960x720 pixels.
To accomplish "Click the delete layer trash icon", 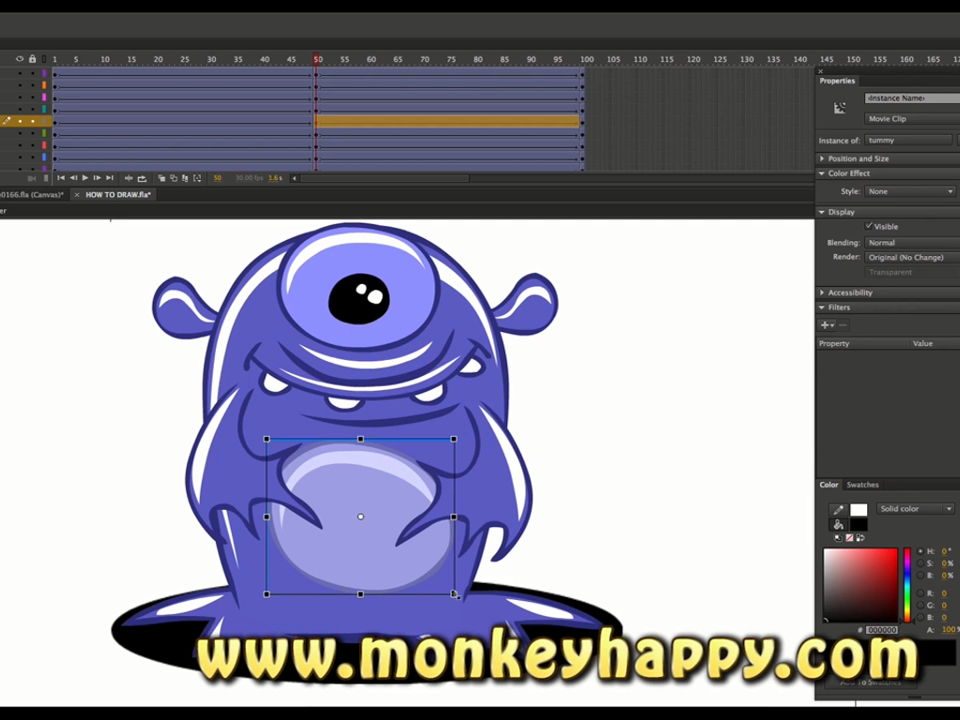I will (x=46, y=179).
